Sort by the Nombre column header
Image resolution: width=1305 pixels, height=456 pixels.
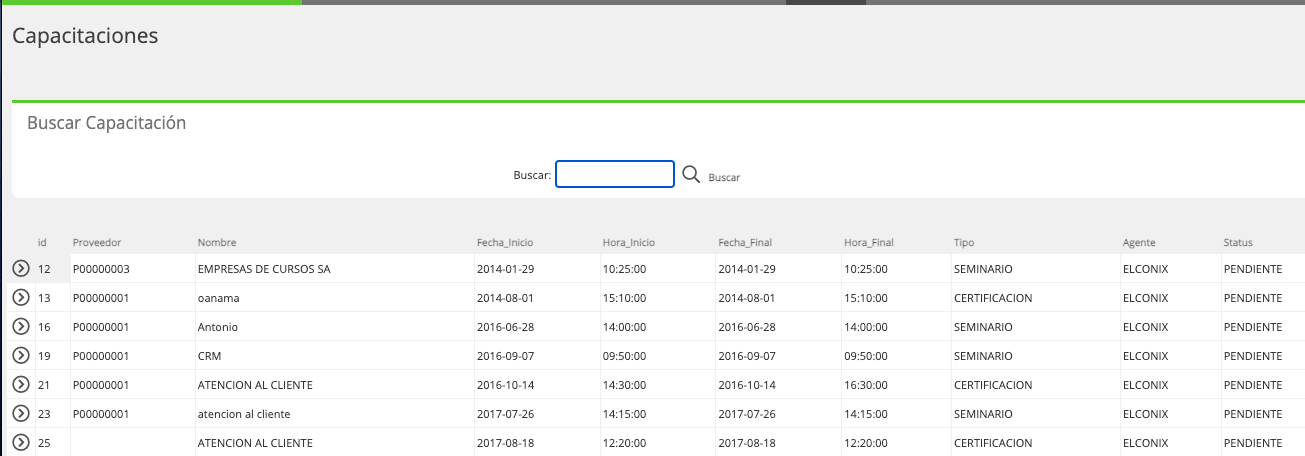(217, 243)
